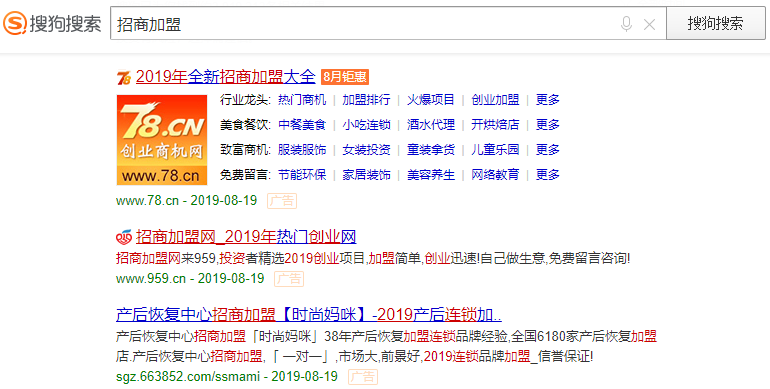Open result 产后恢复中心招商加盟【时尚妈咪】
Viewport: 770px width, 389px height.
(x=309, y=314)
